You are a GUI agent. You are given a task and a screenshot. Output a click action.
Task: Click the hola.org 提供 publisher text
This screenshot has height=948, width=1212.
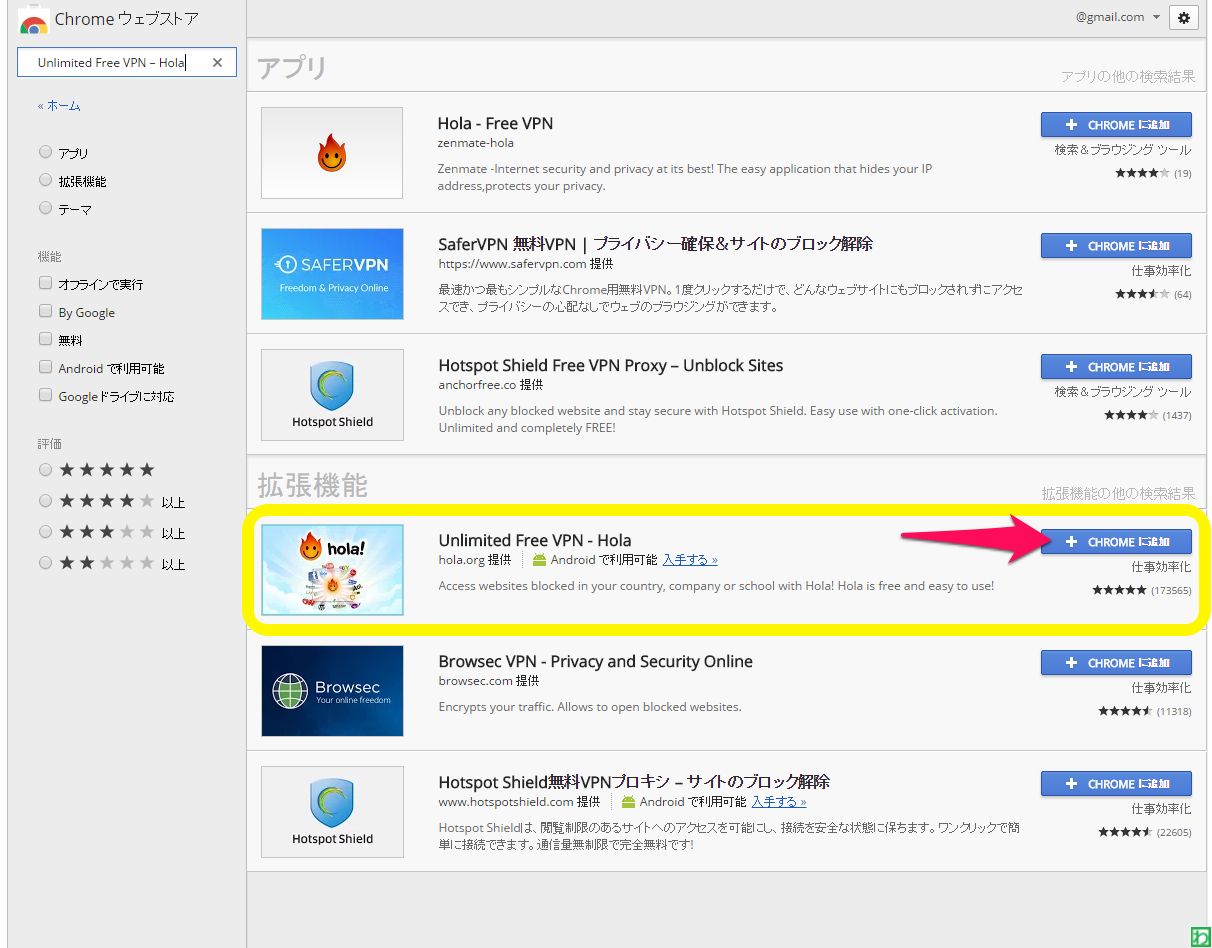pyautogui.click(x=474, y=560)
